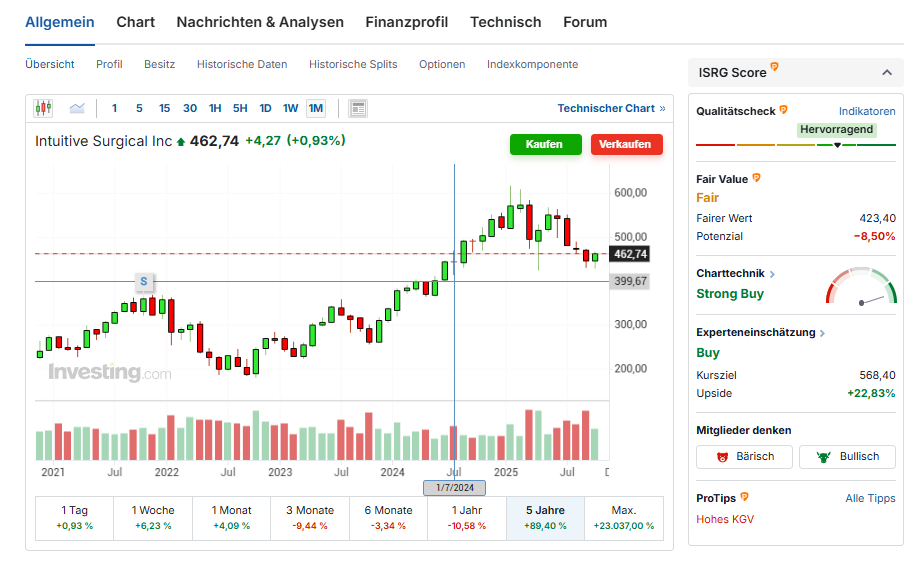The image size is (922, 573).
Task: Click the split marker 'S' on chart
Action: pos(144,281)
